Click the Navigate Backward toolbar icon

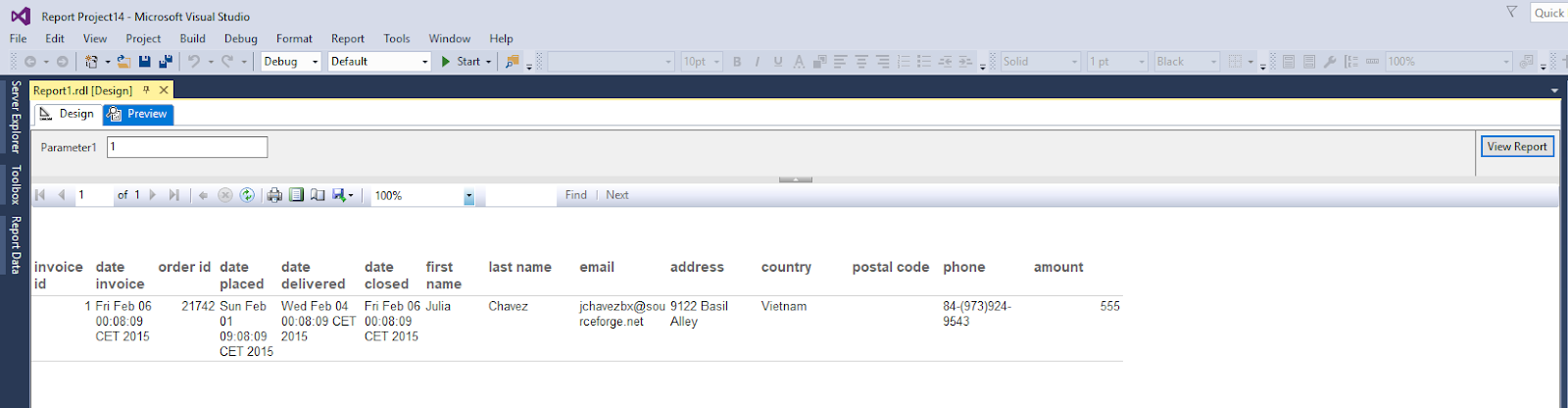tap(30, 62)
